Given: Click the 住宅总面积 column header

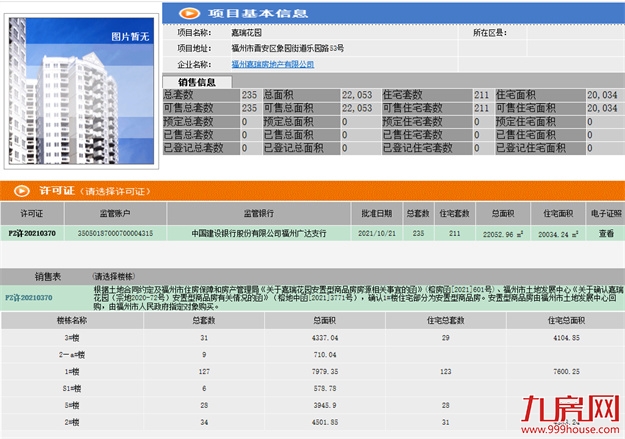Looking at the screenshot, I should [566, 320].
